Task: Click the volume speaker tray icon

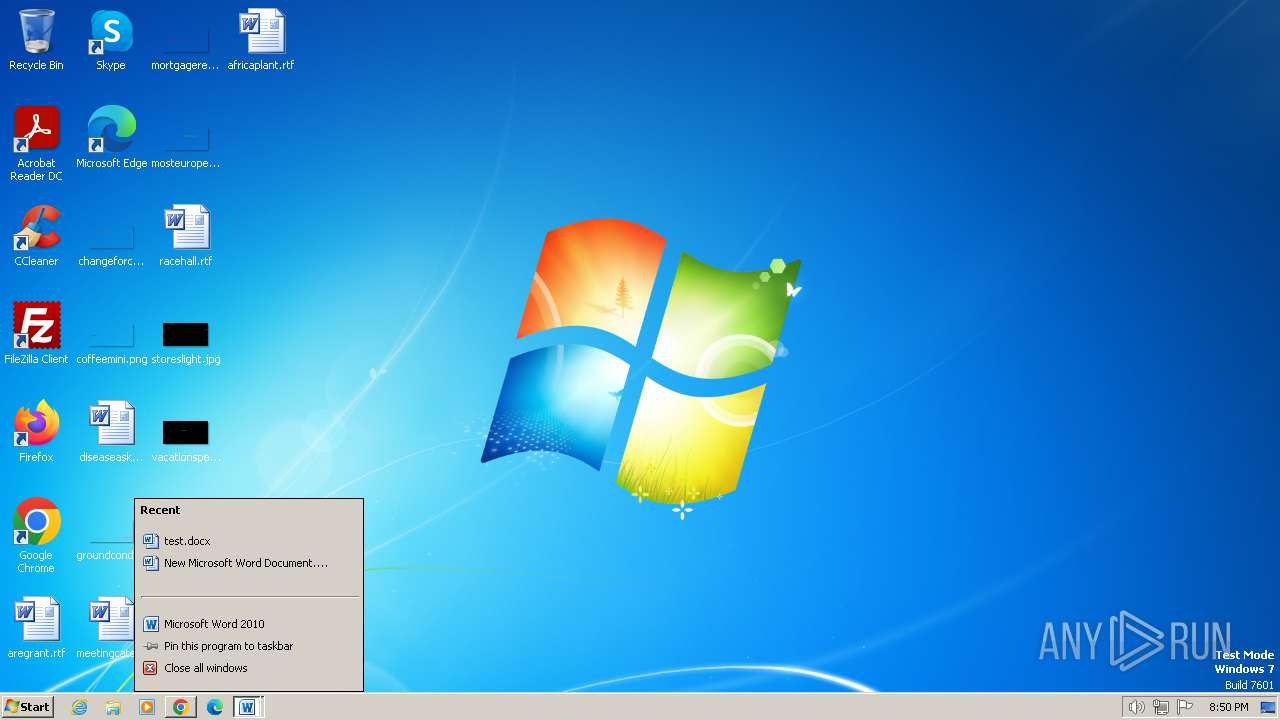Action: tap(1136, 707)
